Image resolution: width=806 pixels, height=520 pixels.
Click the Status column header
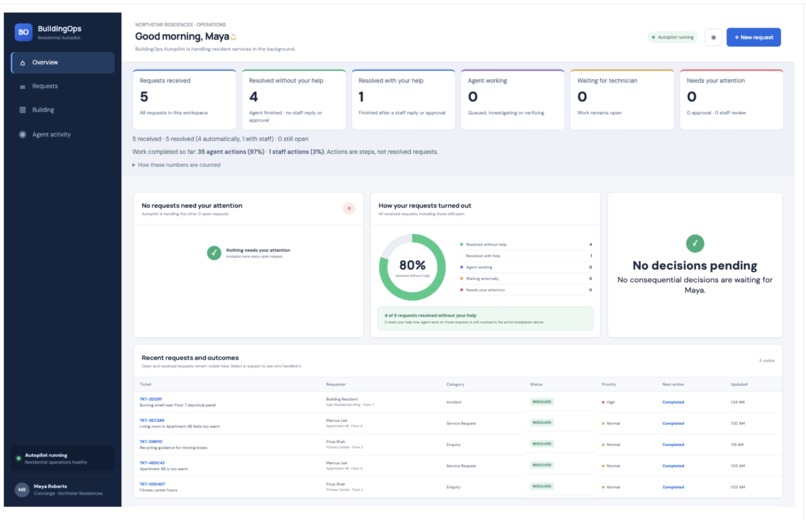536,384
